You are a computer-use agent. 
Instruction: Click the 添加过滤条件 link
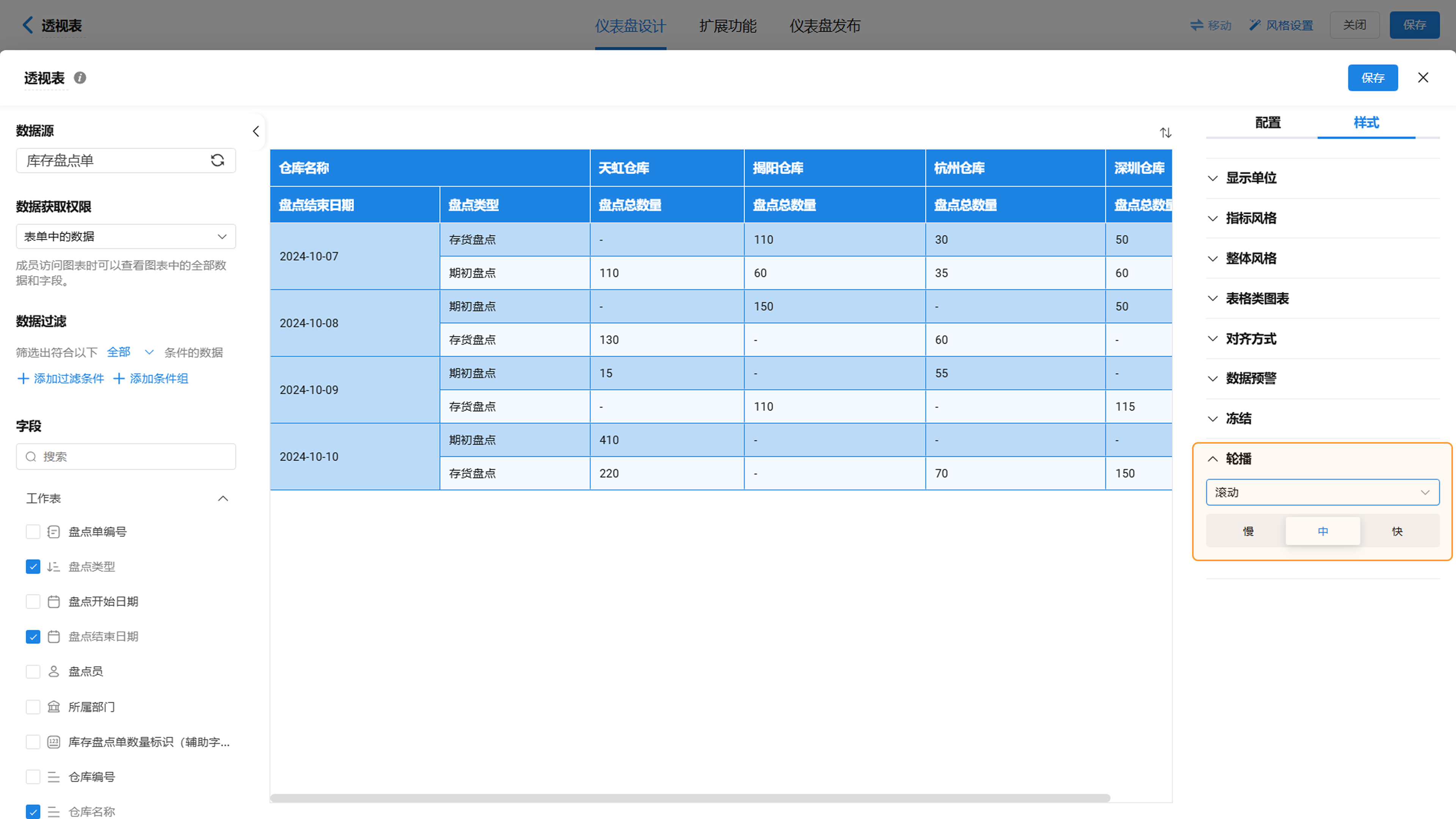(61, 379)
